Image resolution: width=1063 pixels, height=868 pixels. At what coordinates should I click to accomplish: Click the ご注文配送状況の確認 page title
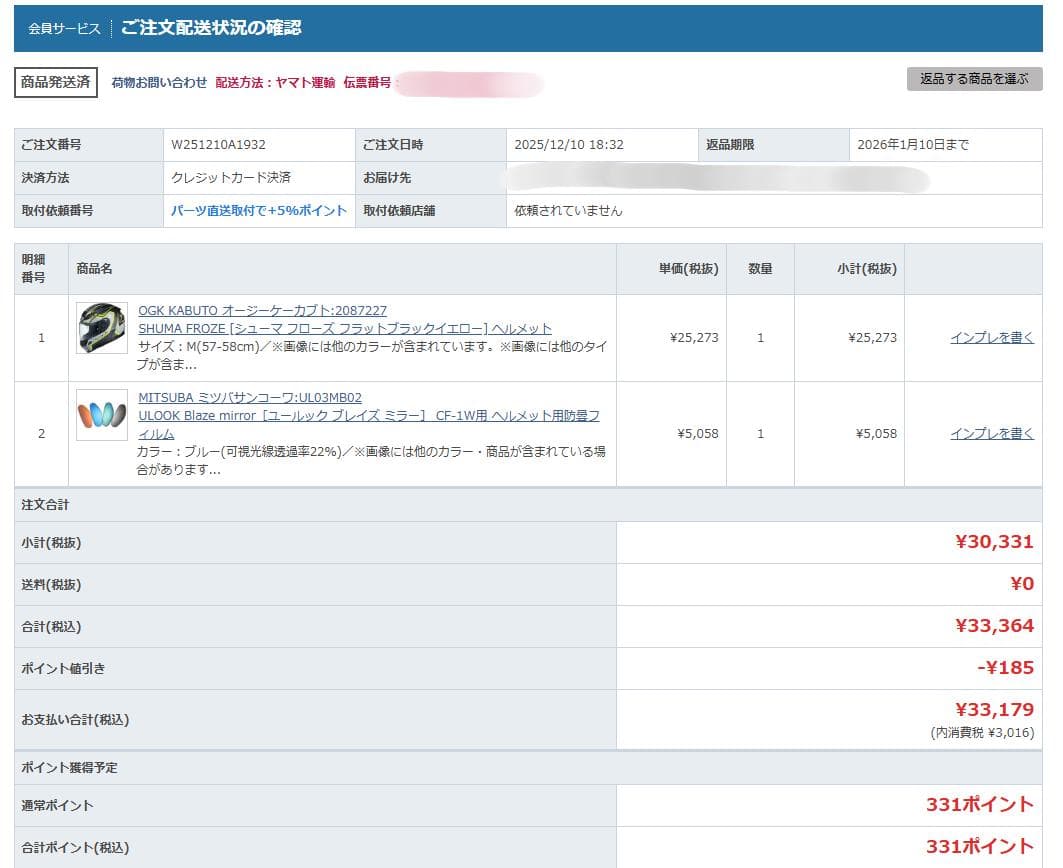point(211,28)
